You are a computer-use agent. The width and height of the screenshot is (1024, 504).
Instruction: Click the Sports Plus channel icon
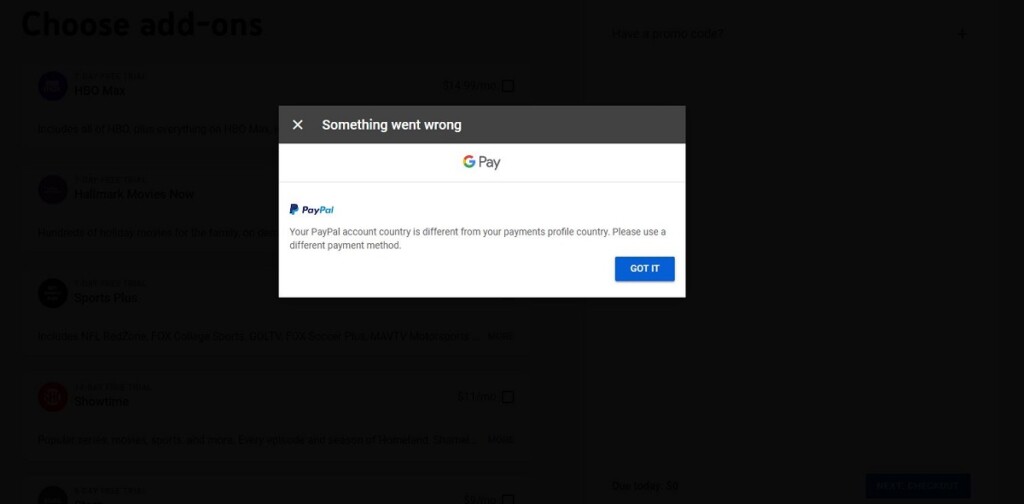53,293
